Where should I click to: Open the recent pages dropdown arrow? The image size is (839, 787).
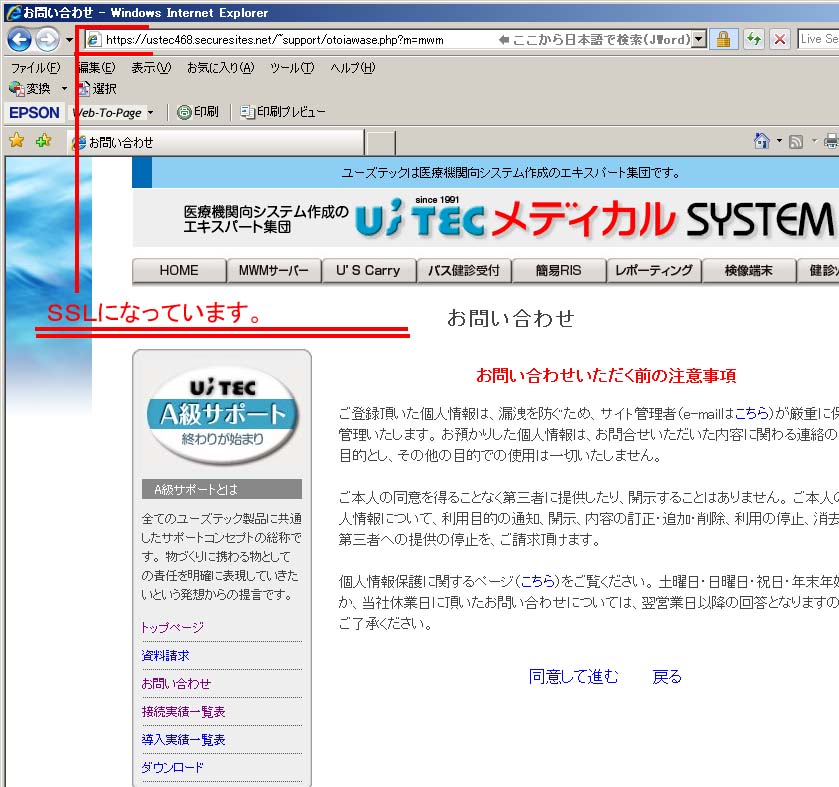point(69,40)
